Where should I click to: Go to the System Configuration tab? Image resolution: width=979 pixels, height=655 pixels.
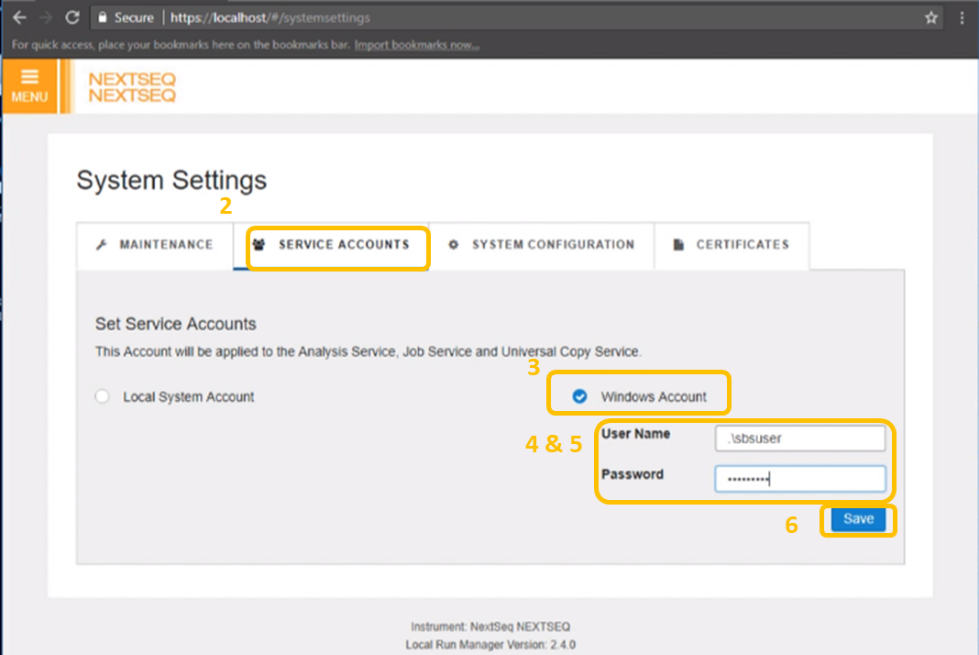point(541,245)
